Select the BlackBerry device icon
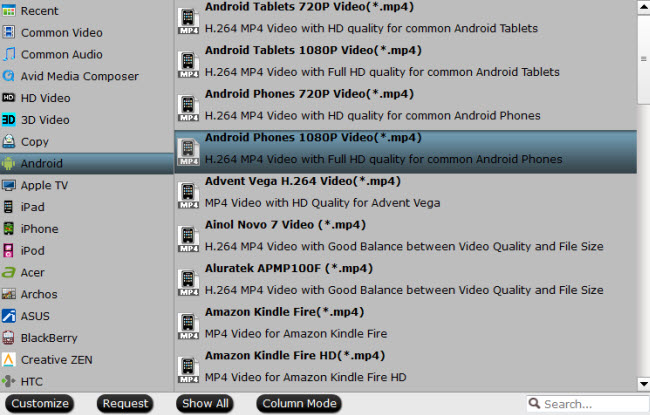Screen dimensions: 650x415 point(8,337)
